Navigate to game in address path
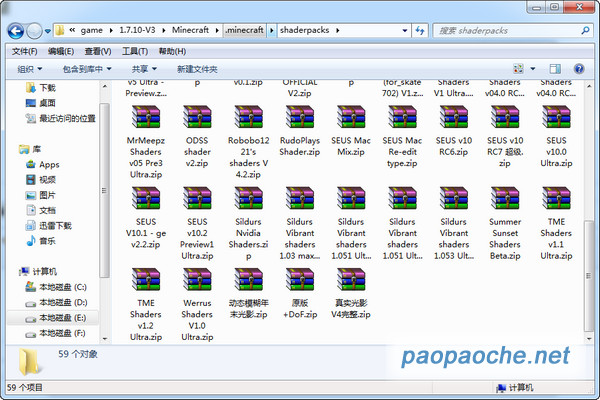Screen dimensions: 600x400 click(x=91, y=30)
